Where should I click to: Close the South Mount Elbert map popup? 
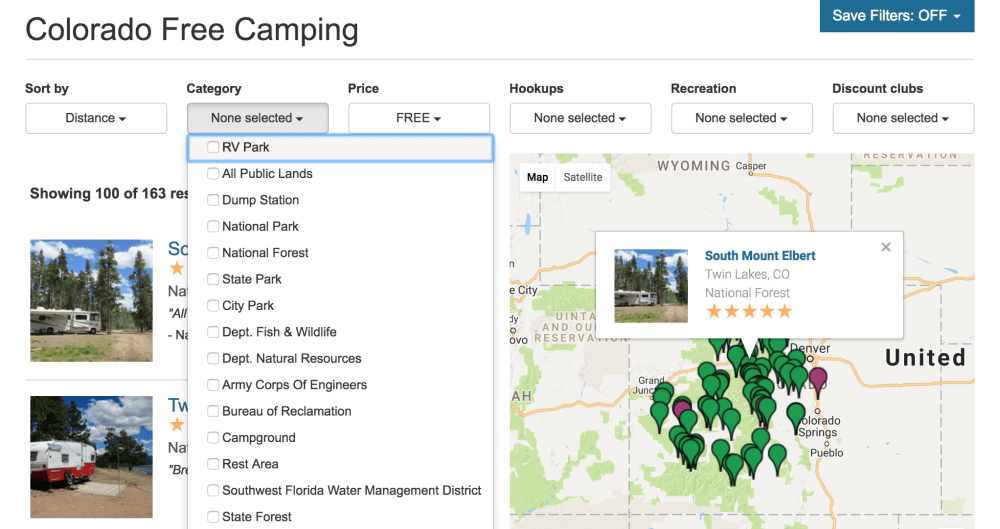885,247
